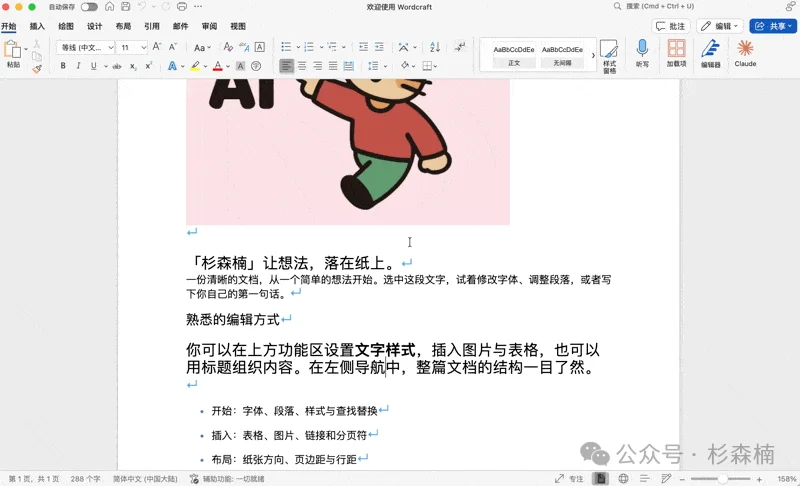
Task: Click the clear formatting icon
Action: [x=228, y=47]
